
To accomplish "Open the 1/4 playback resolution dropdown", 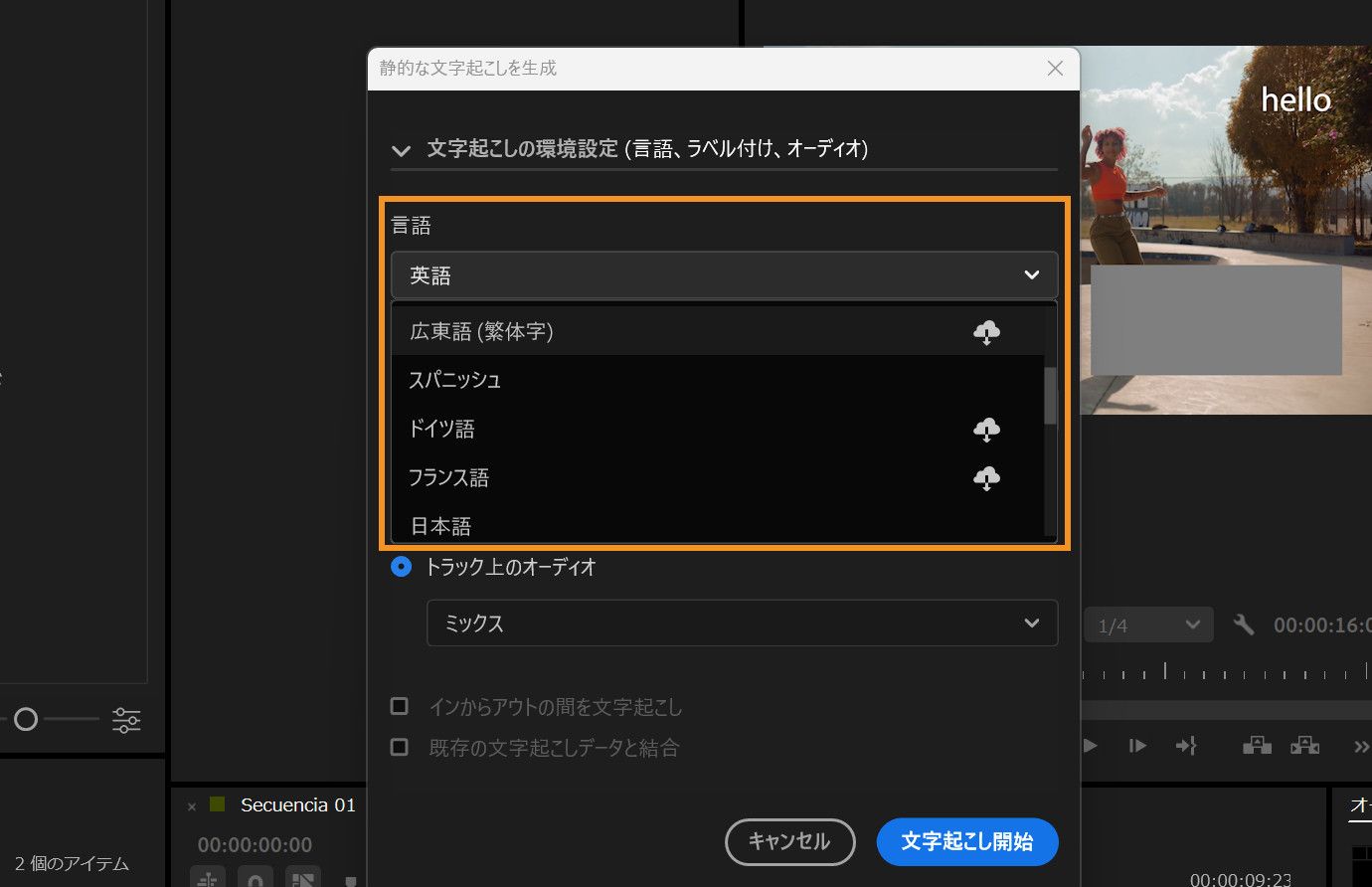I will tap(1148, 624).
